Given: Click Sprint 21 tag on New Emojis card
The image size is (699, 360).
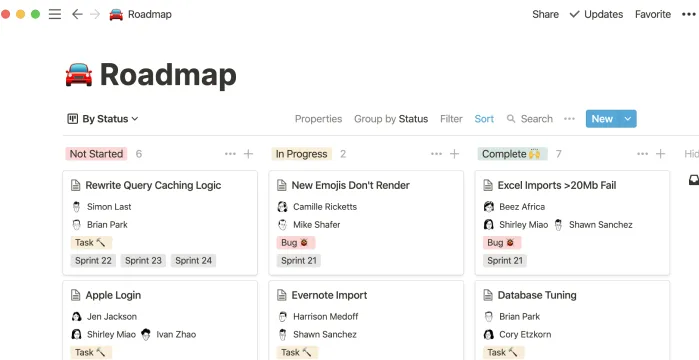Looking at the screenshot, I should 299,261.
